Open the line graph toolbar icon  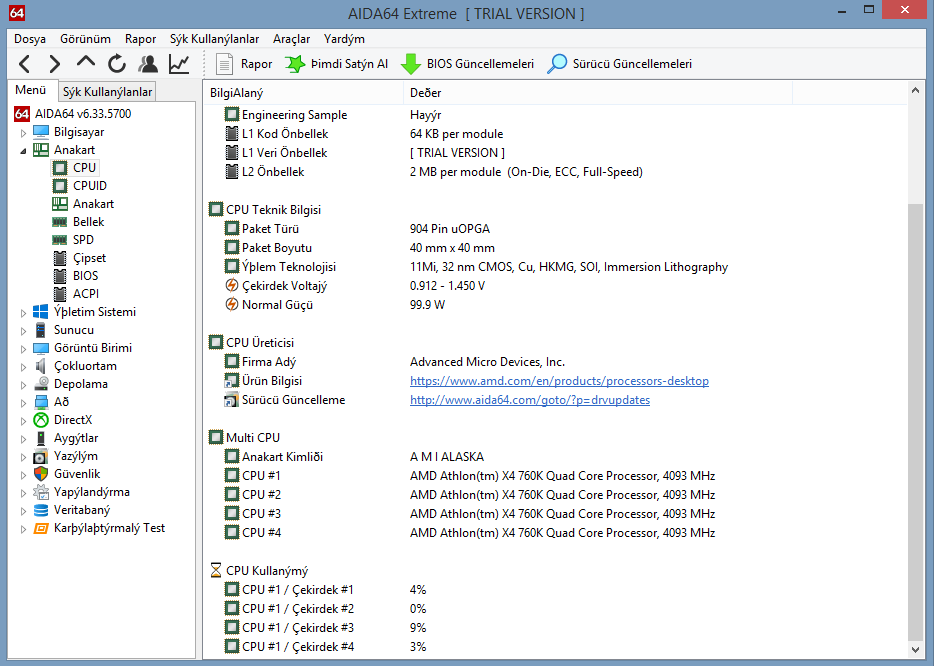point(179,64)
